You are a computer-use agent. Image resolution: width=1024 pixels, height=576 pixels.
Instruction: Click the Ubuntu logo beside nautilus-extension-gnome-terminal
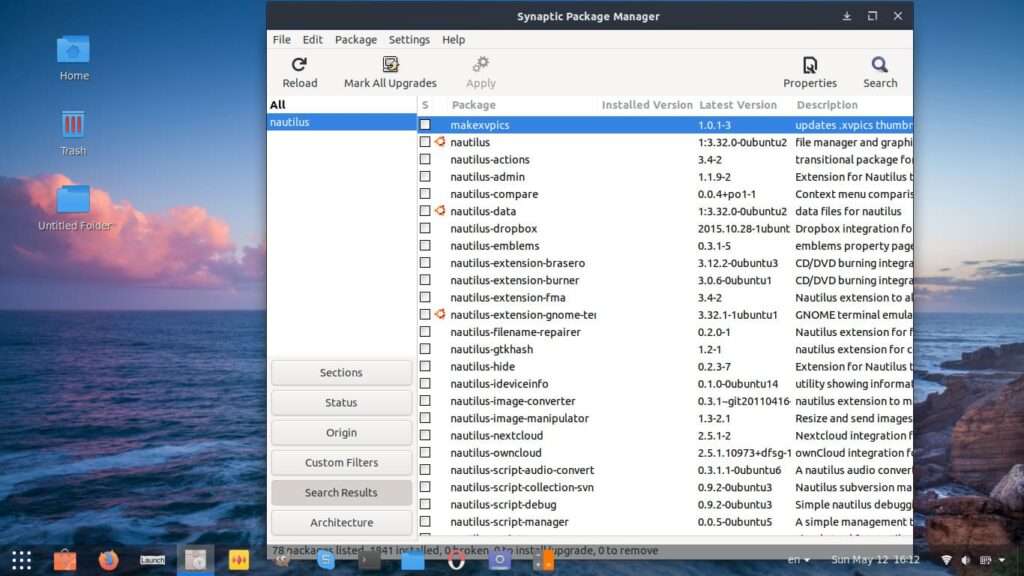click(440, 314)
